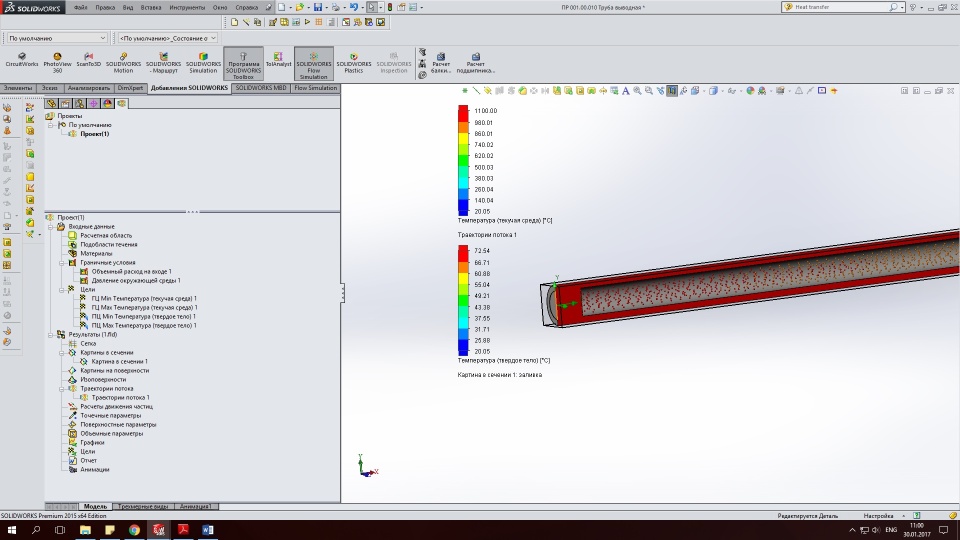Toggle SOLIDWORKS Flow Simulation add-in
This screenshot has height=540, width=960.
coord(313,64)
